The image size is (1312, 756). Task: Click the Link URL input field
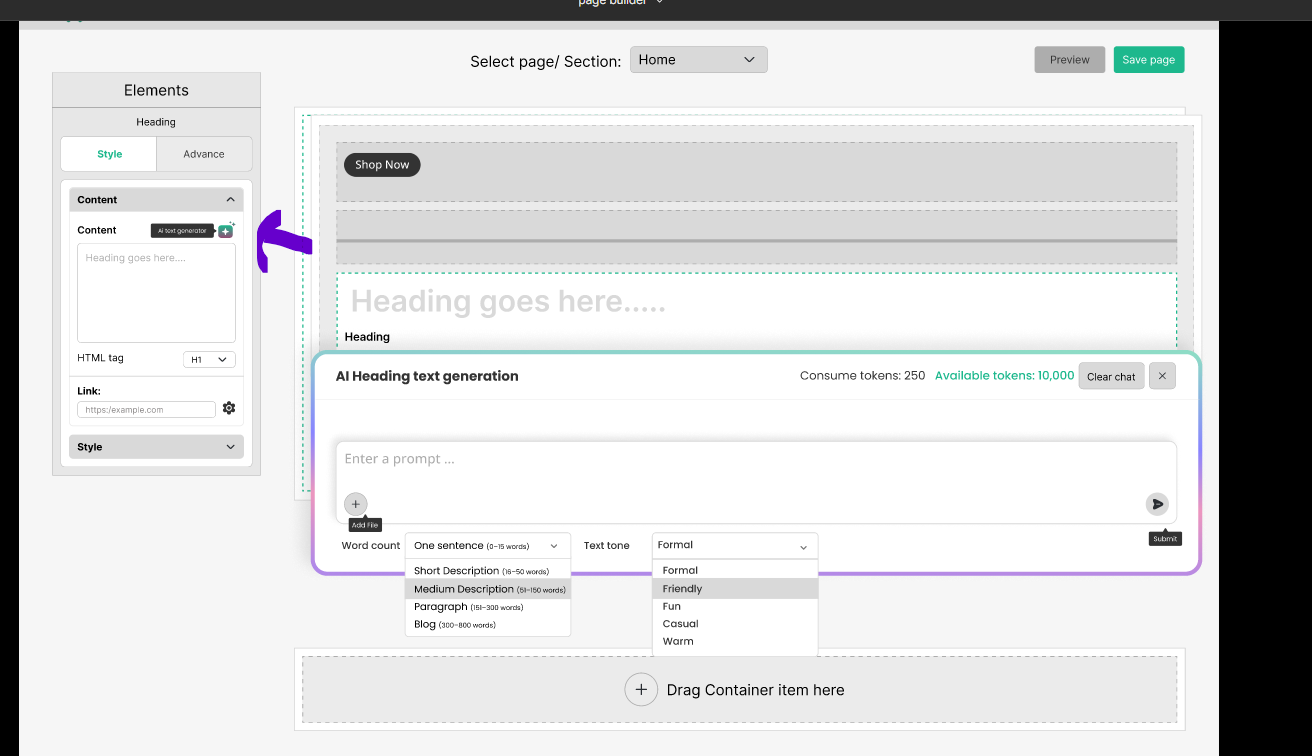click(146, 409)
